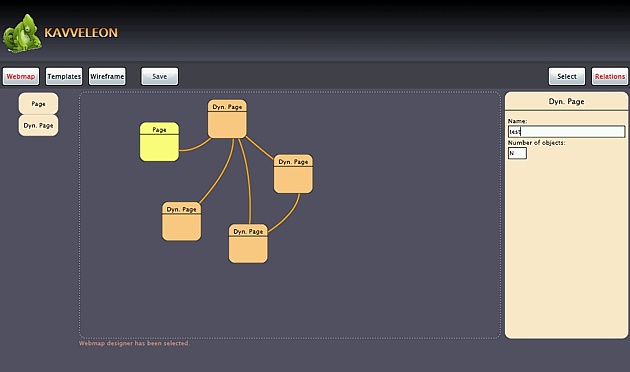Screen dimensions: 630x372
Task: Click the Dyn. Page properties panel header
Action: pos(567,101)
